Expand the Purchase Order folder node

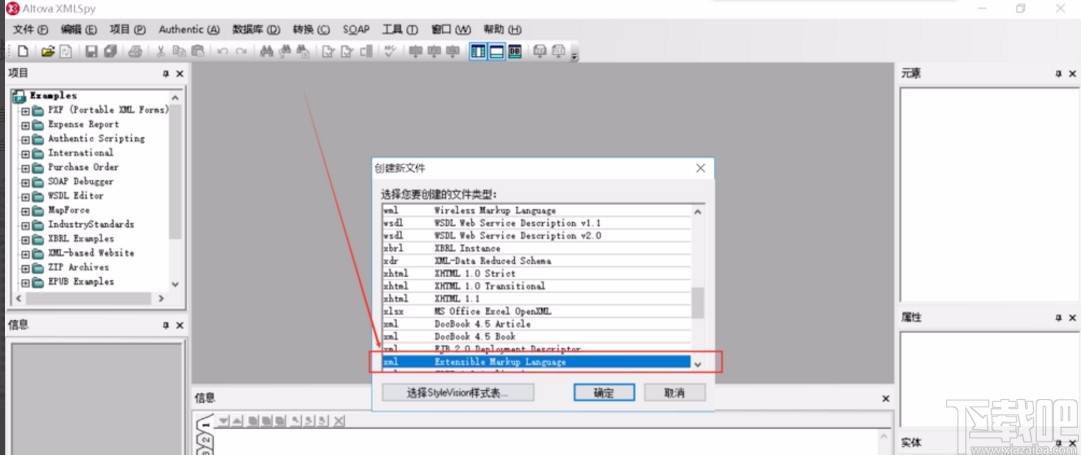26,168
